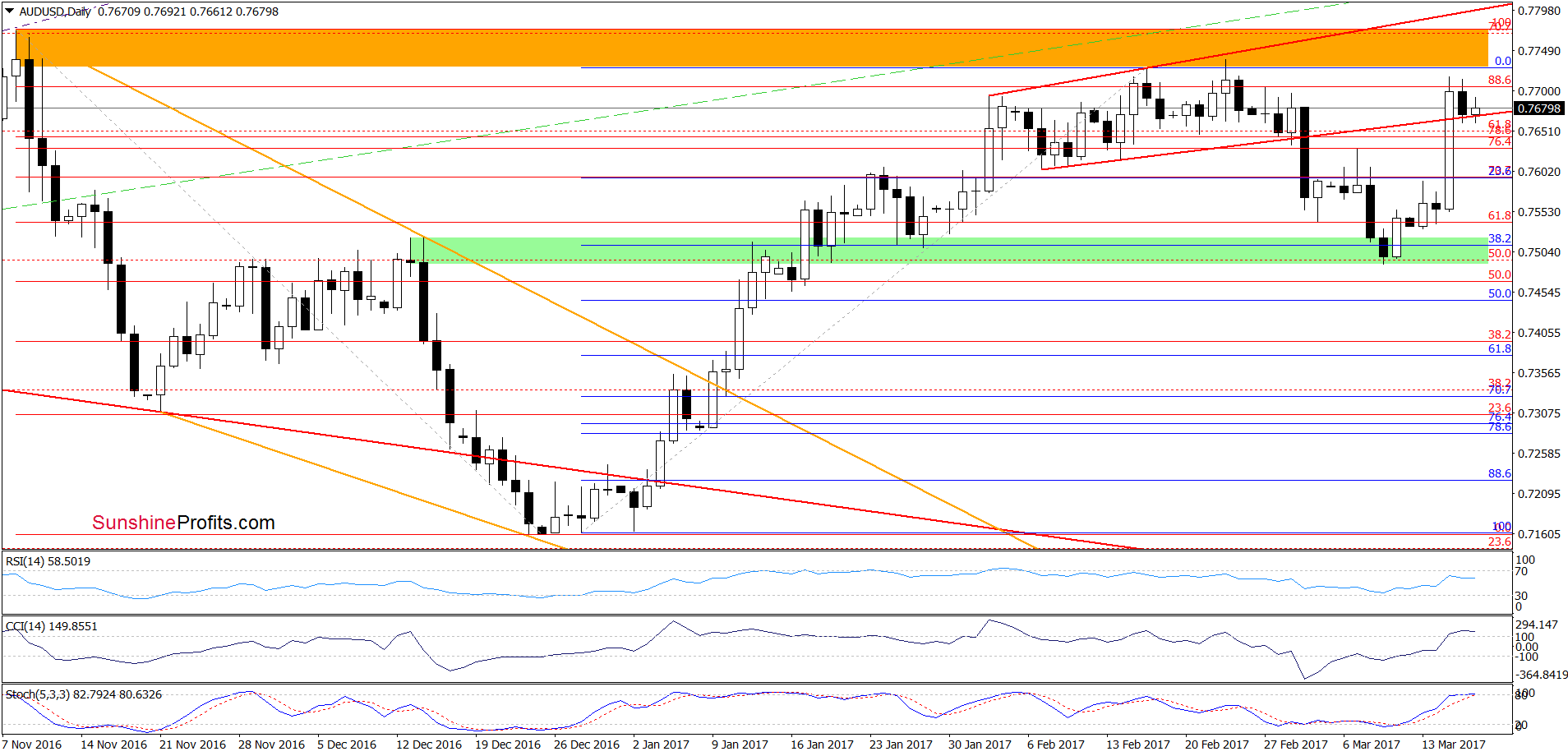Viewport: 1568px width, 756px height.
Task: Click the 0.75040 price axis label
Action: point(1538,252)
